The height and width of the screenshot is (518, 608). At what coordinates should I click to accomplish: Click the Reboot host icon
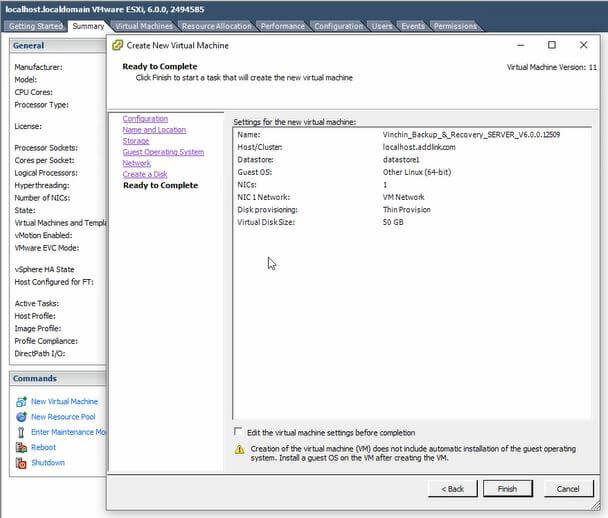(21, 447)
